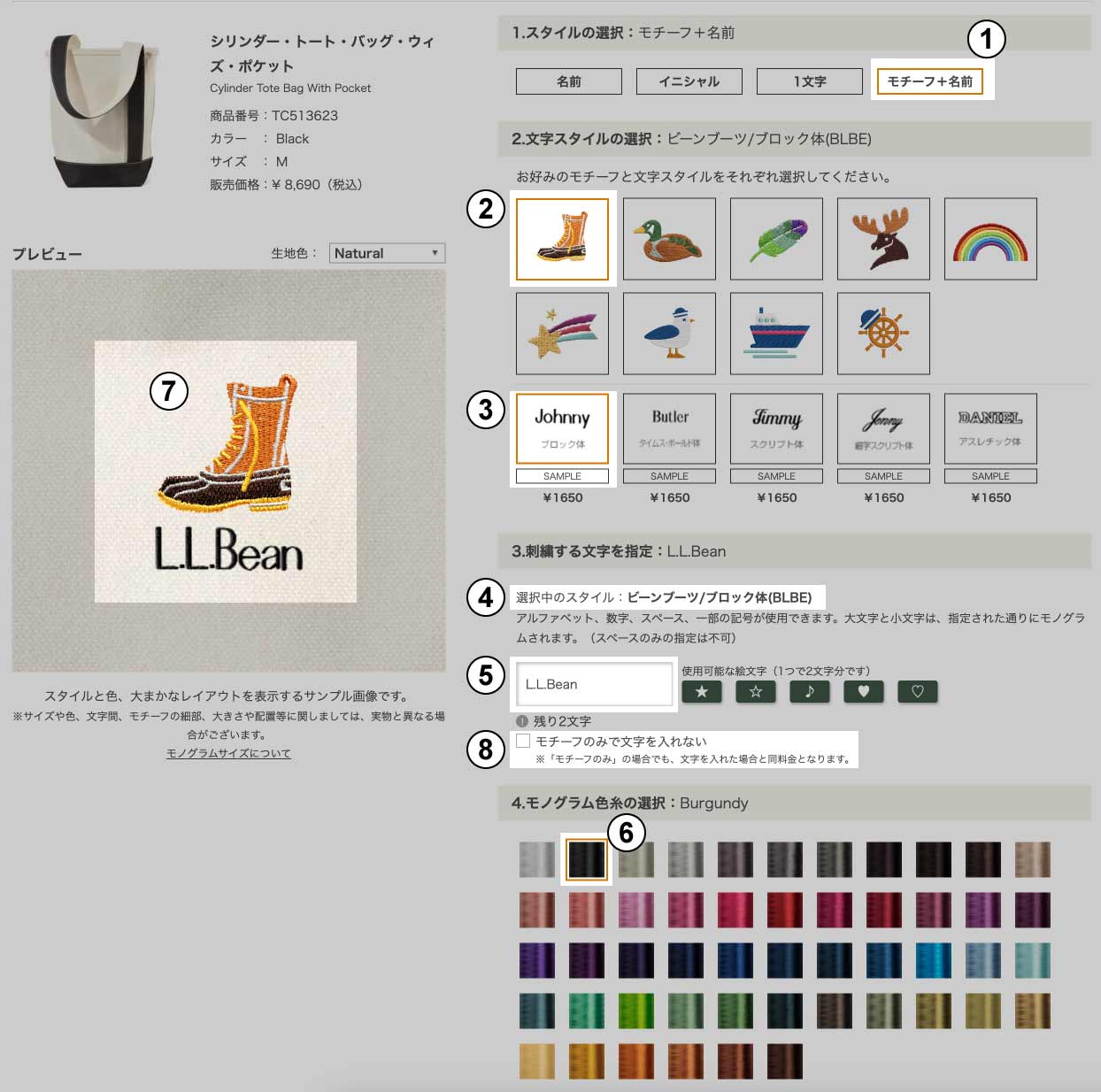Pick the bright lime green thread swatch

(x=635, y=1011)
